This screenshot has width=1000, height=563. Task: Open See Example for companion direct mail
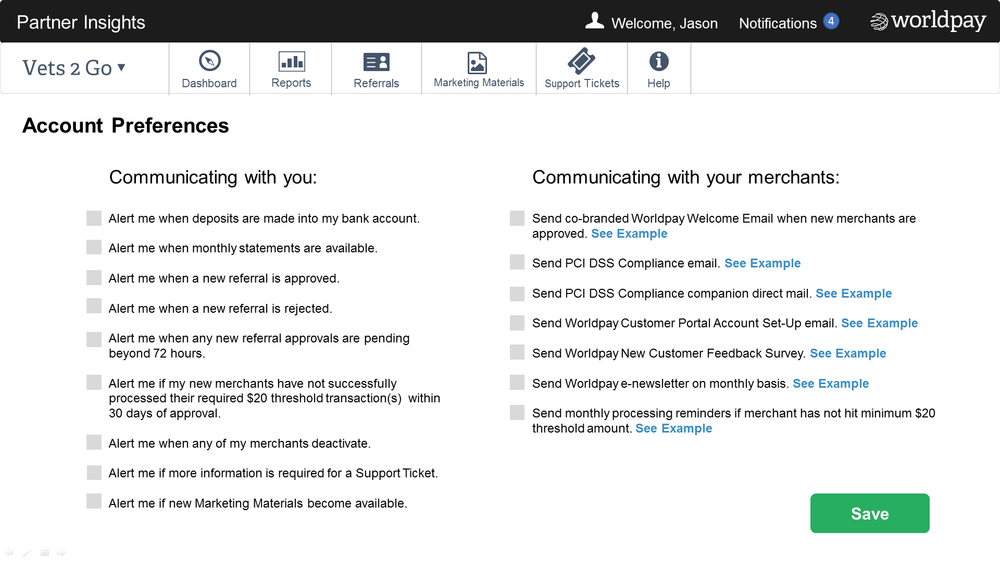853,293
